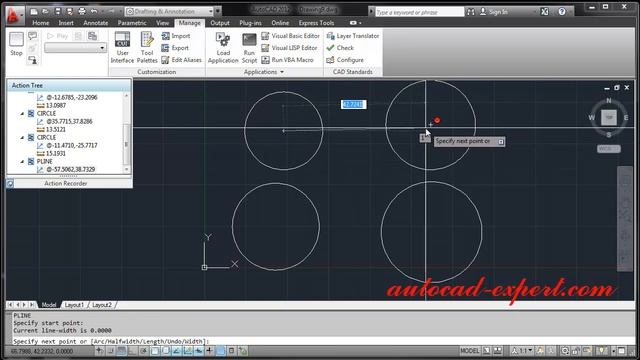Click Run Script

[x=249, y=47]
